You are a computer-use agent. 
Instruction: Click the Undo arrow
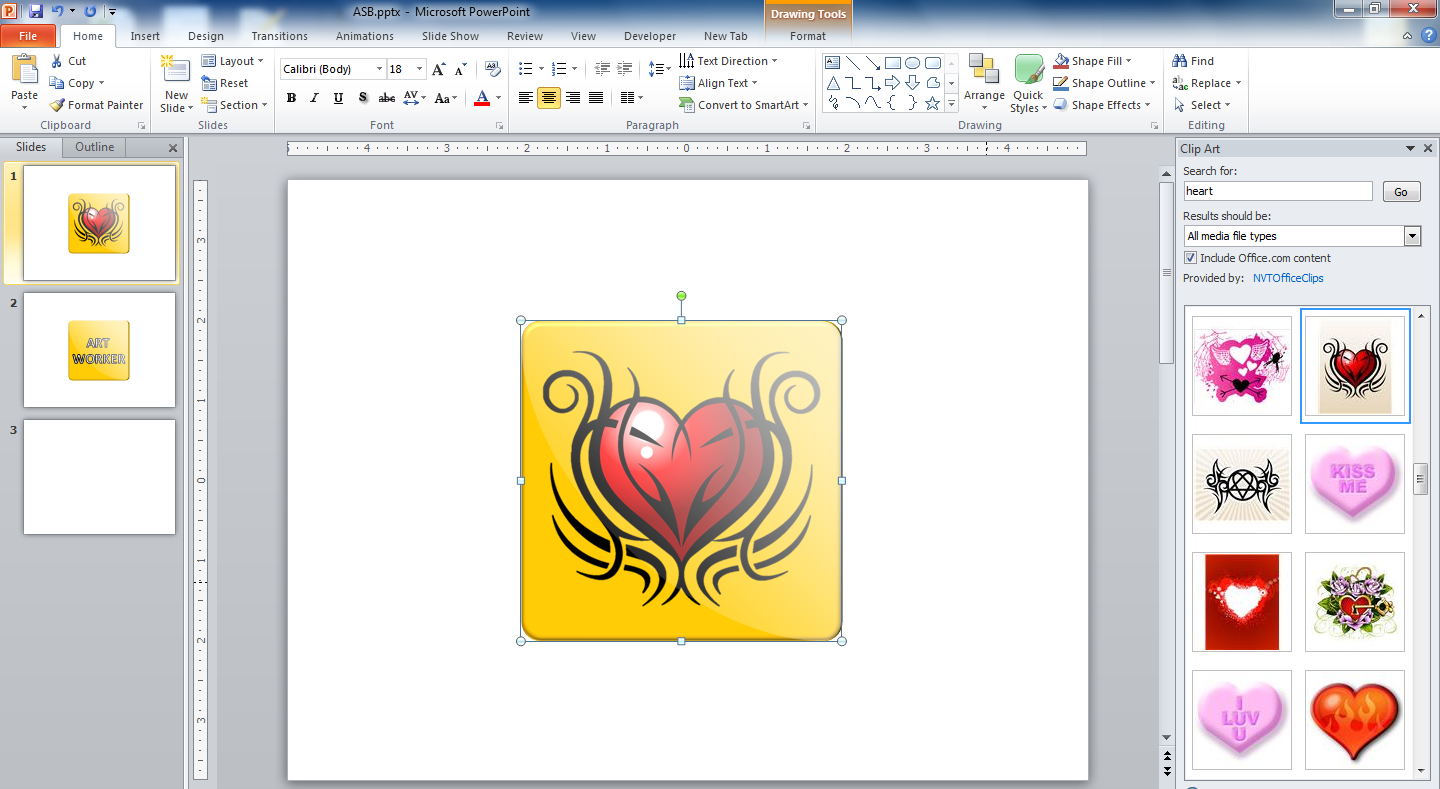point(58,11)
